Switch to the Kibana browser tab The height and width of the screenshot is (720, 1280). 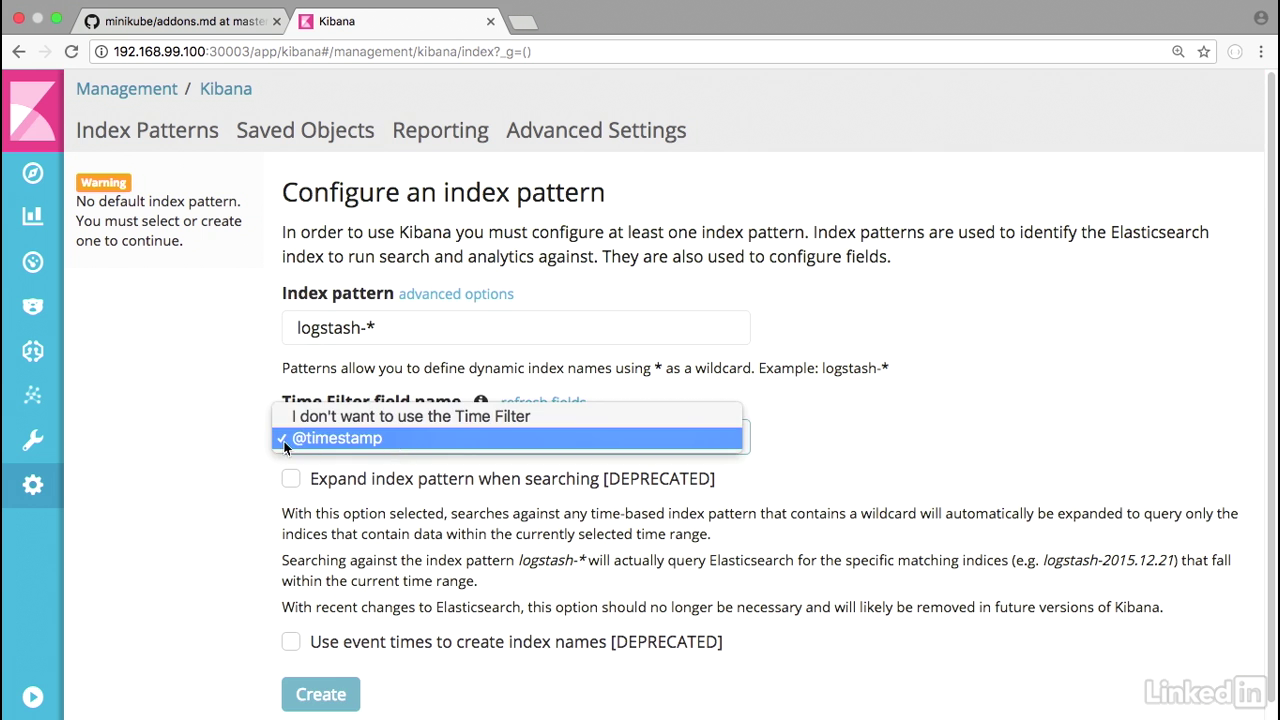(x=396, y=21)
